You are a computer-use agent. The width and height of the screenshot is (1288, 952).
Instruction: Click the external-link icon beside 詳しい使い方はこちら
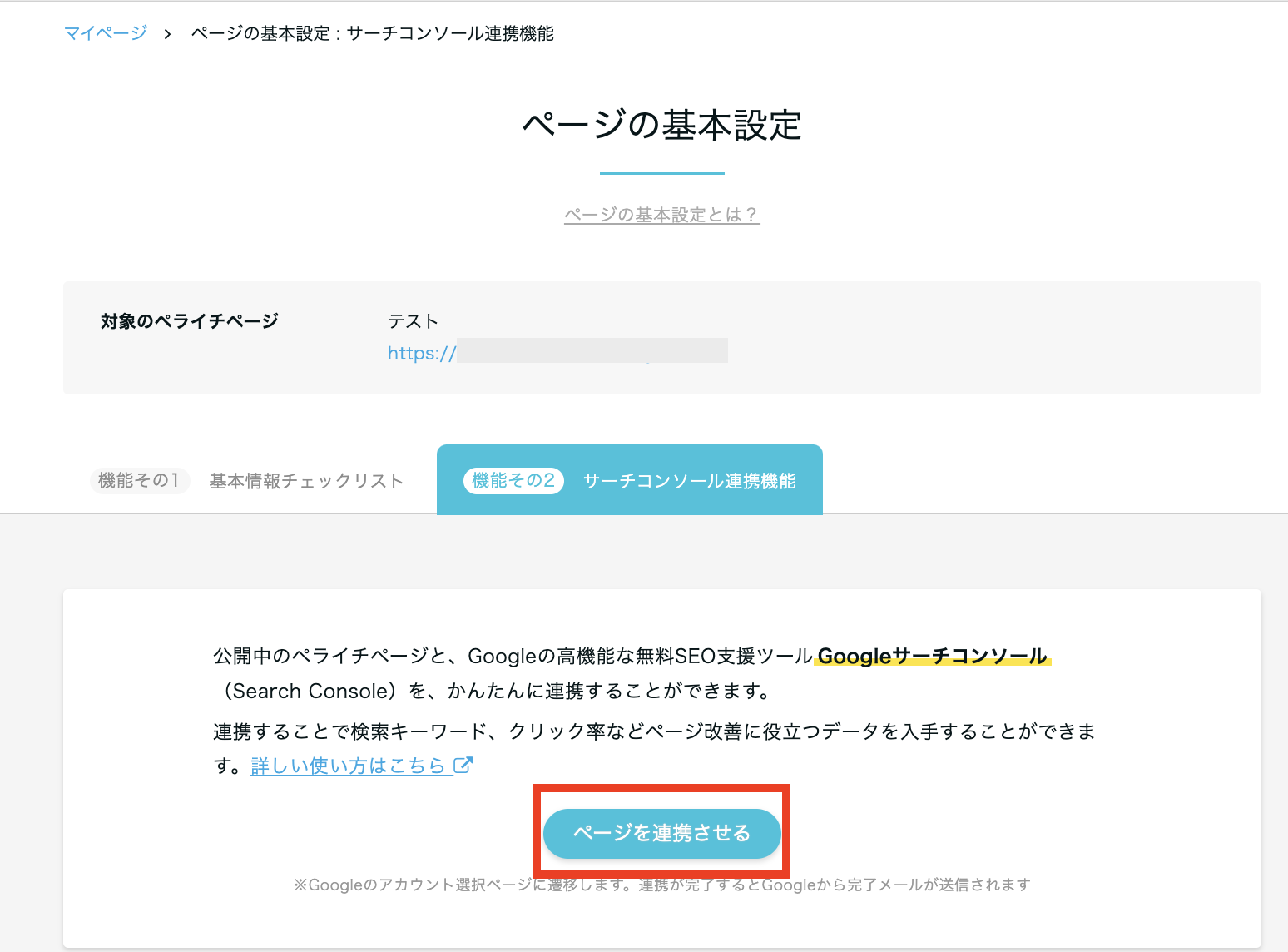tap(463, 765)
